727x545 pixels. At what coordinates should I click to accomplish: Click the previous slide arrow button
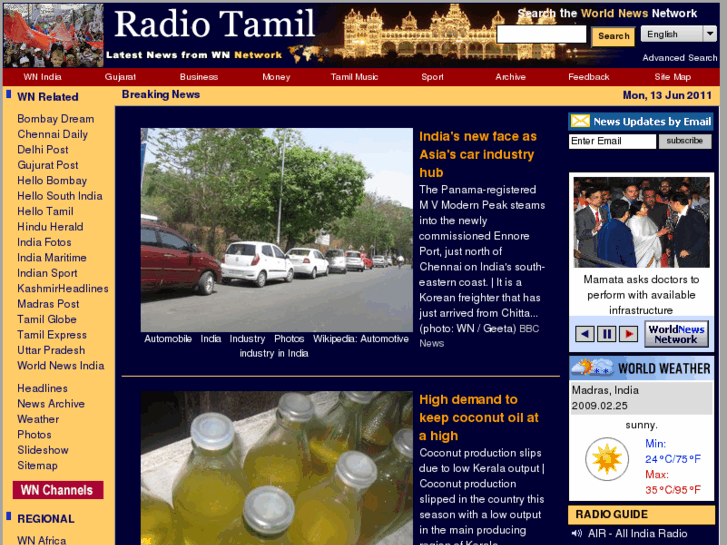(585, 333)
